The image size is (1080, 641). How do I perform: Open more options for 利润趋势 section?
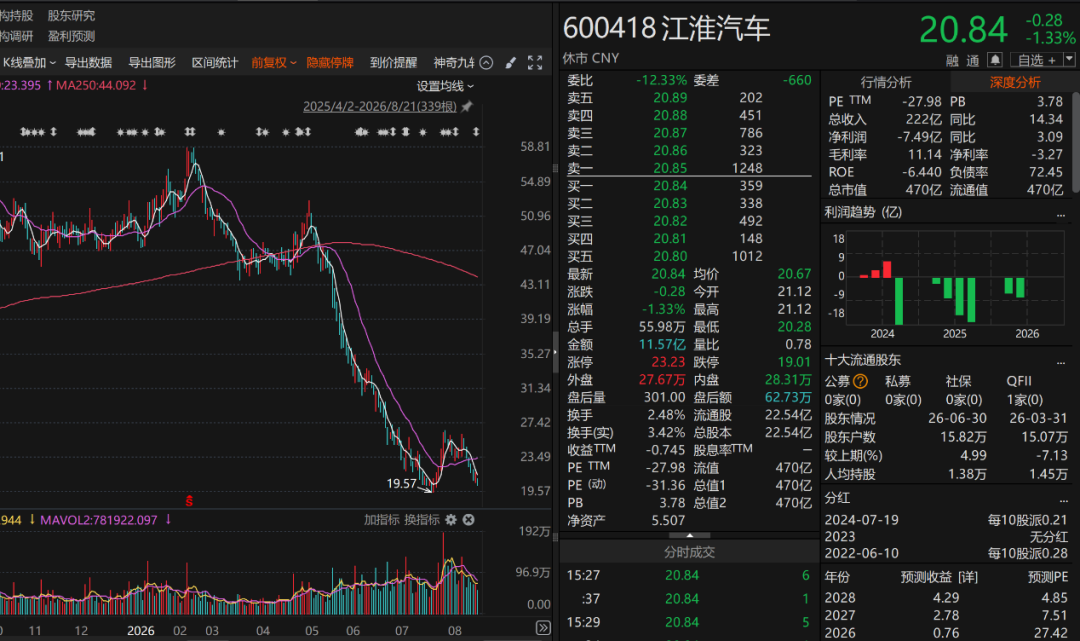click(x=1061, y=215)
